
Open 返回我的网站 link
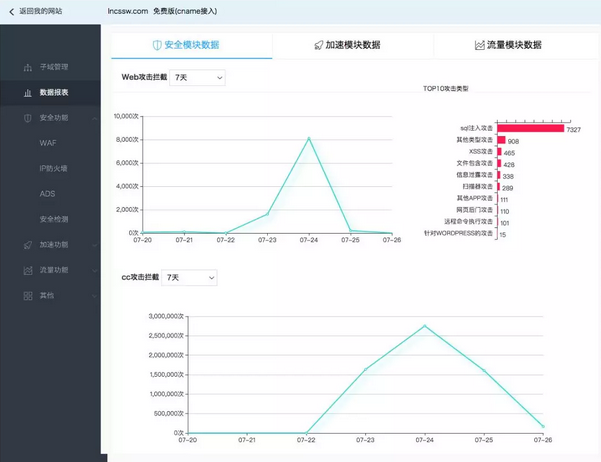click(x=41, y=11)
